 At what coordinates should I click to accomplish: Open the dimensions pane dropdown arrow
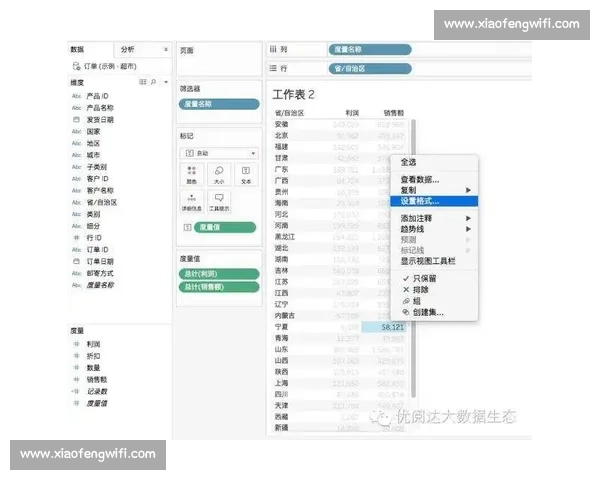click(166, 82)
